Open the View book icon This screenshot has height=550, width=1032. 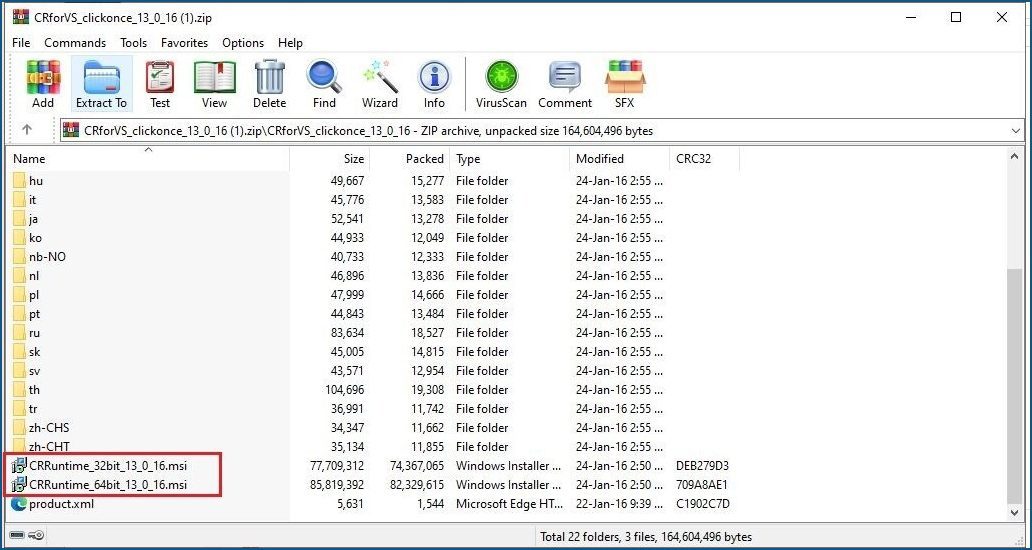pos(215,77)
